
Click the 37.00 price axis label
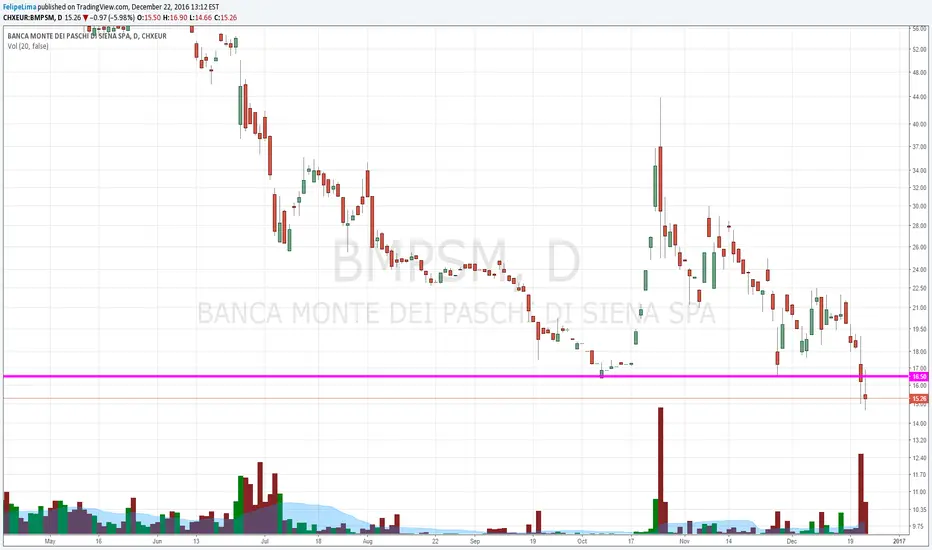coord(919,147)
